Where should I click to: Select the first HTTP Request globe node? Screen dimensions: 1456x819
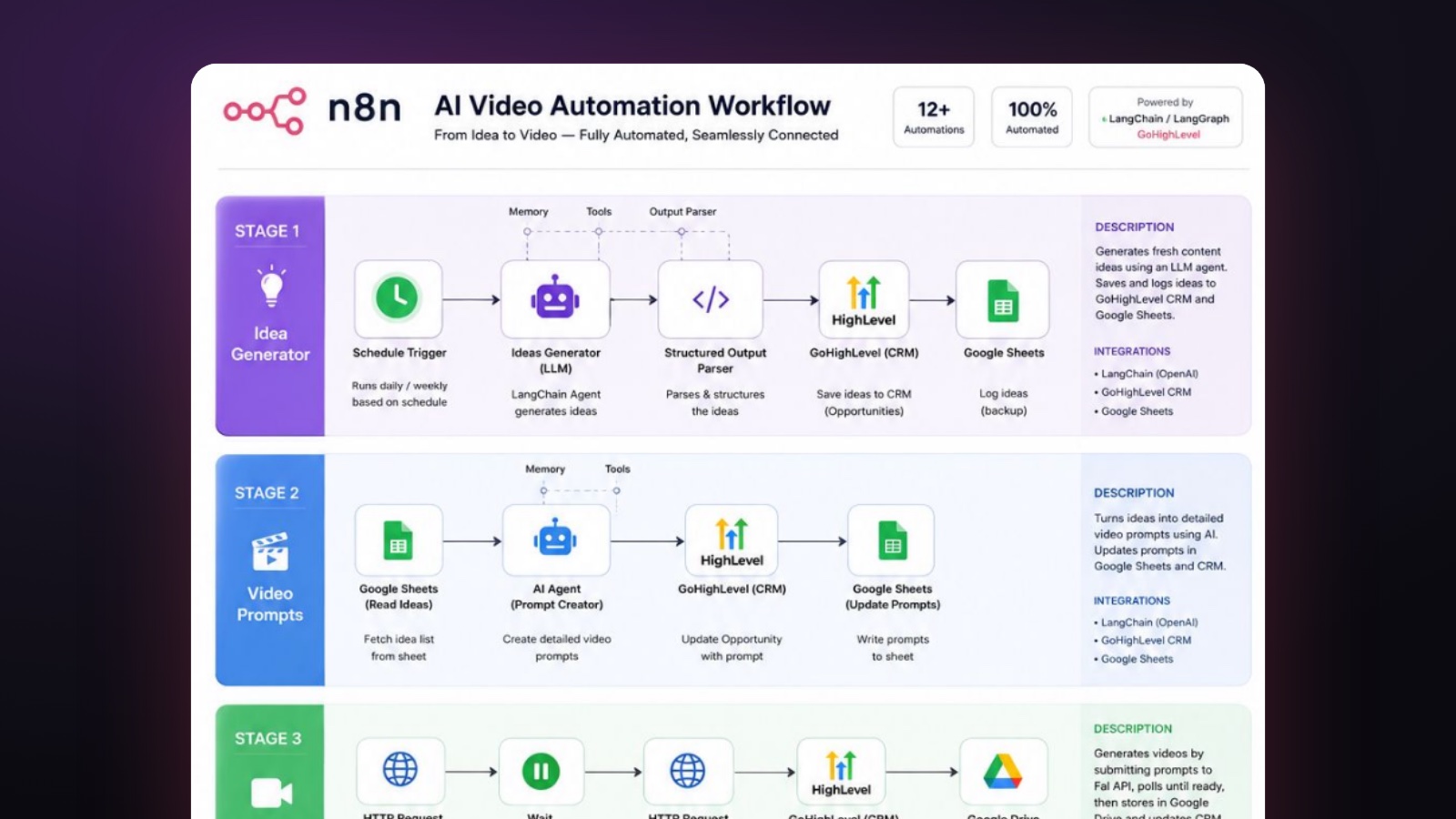point(400,771)
